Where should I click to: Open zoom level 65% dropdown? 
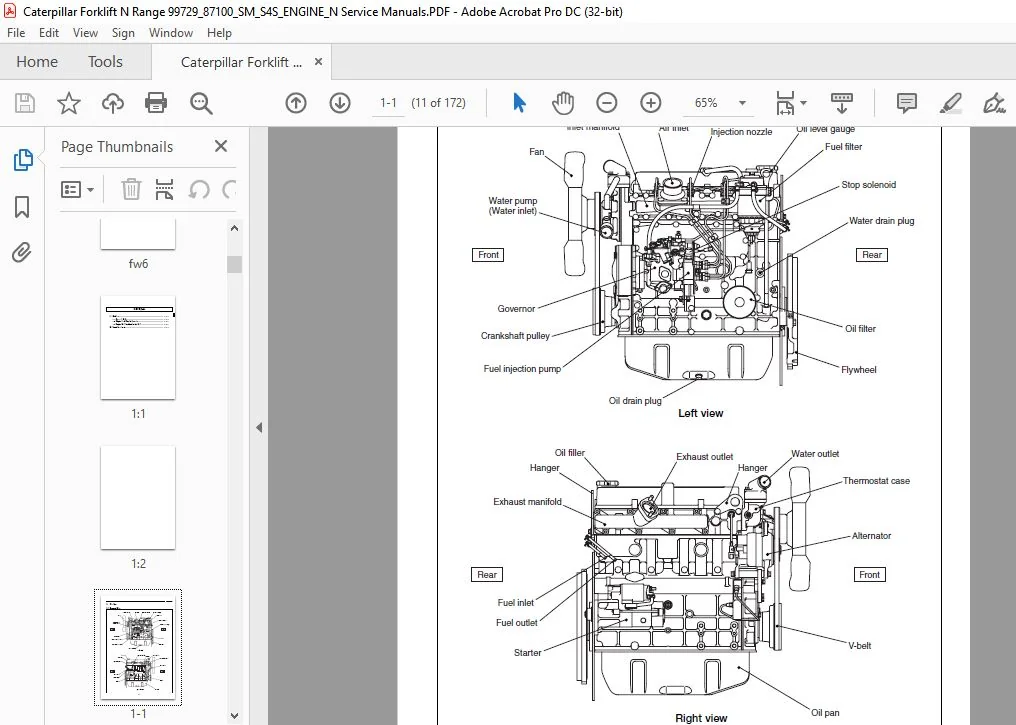coord(743,103)
